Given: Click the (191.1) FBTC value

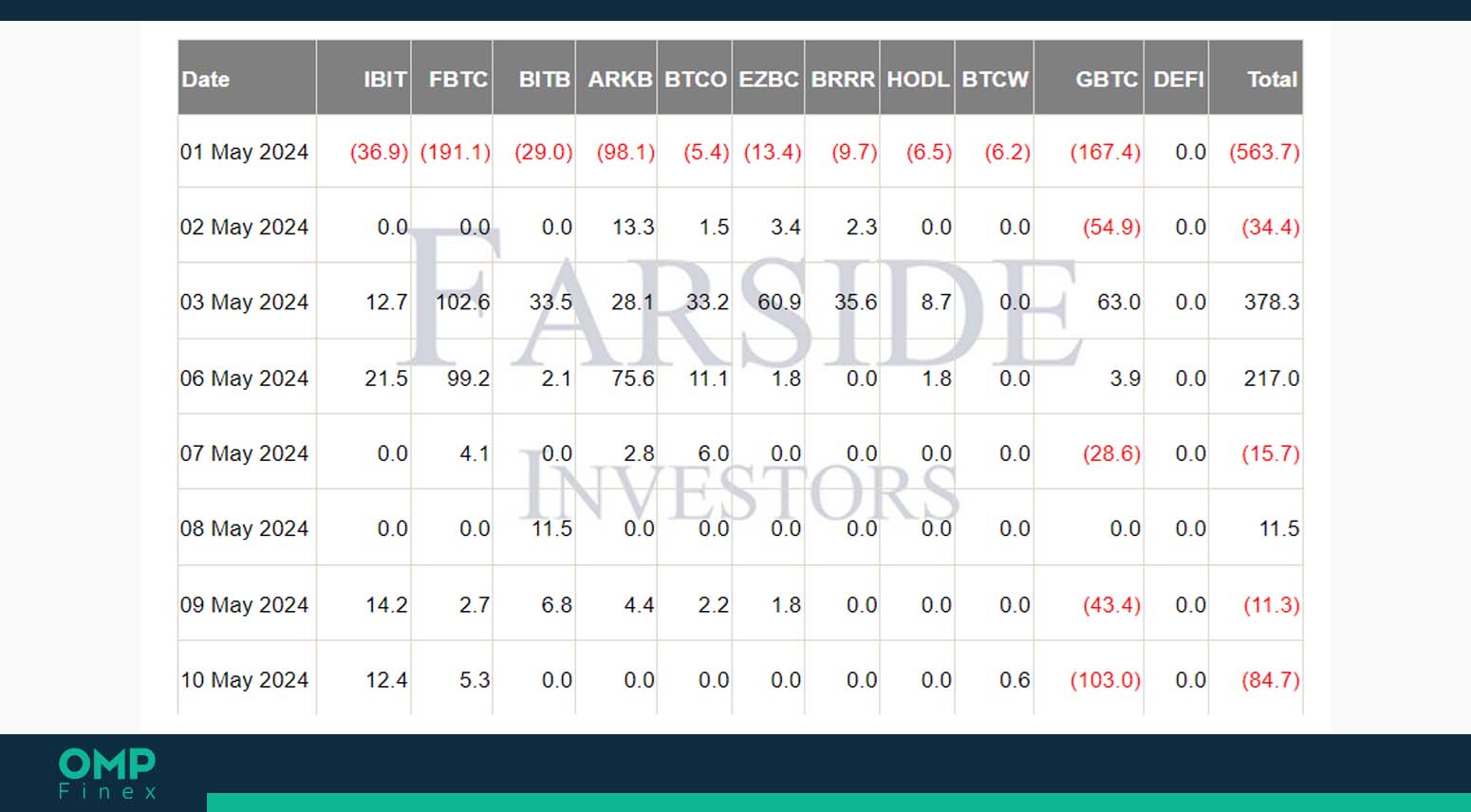Looking at the screenshot, I should click(x=456, y=152).
